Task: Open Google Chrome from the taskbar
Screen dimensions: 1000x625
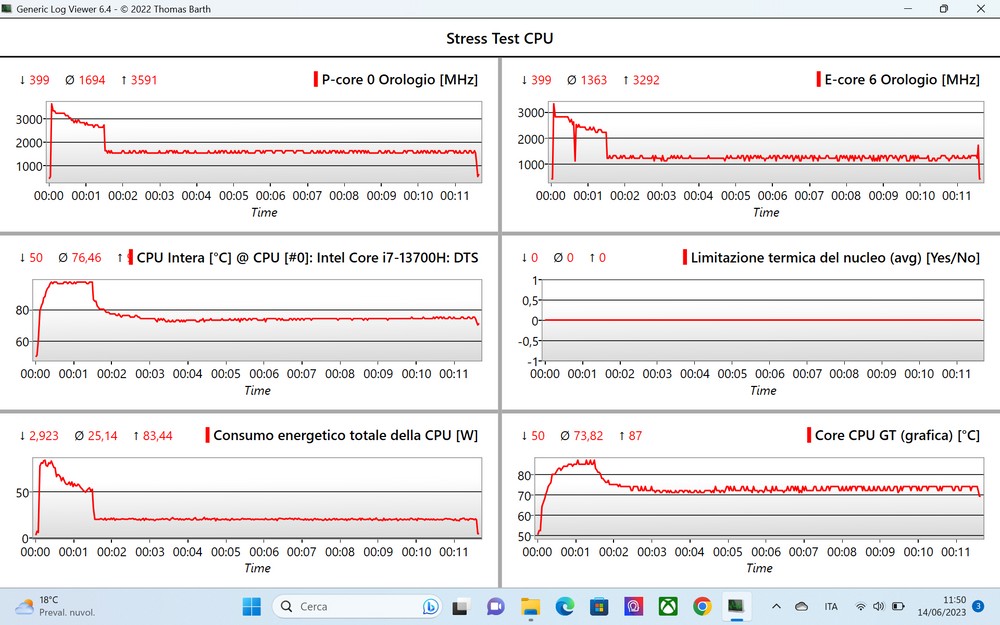Action: tap(702, 606)
